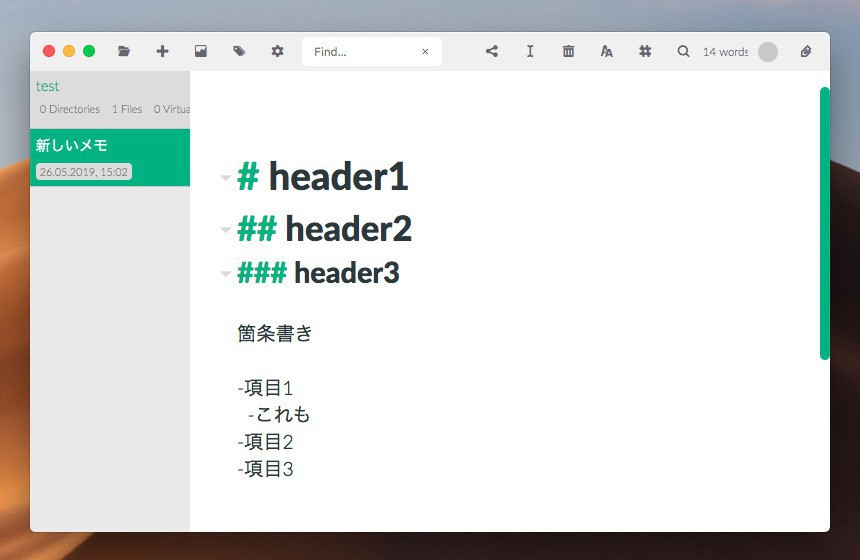Collapse the header3 section fold arrow
This screenshot has height=560, width=860.
click(x=225, y=273)
